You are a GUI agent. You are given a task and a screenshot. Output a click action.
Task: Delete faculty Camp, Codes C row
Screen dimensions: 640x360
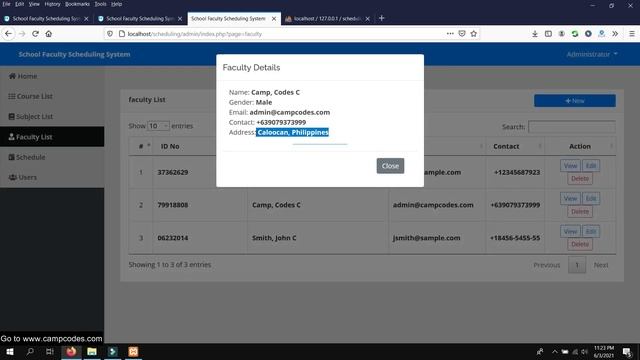click(x=580, y=211)
